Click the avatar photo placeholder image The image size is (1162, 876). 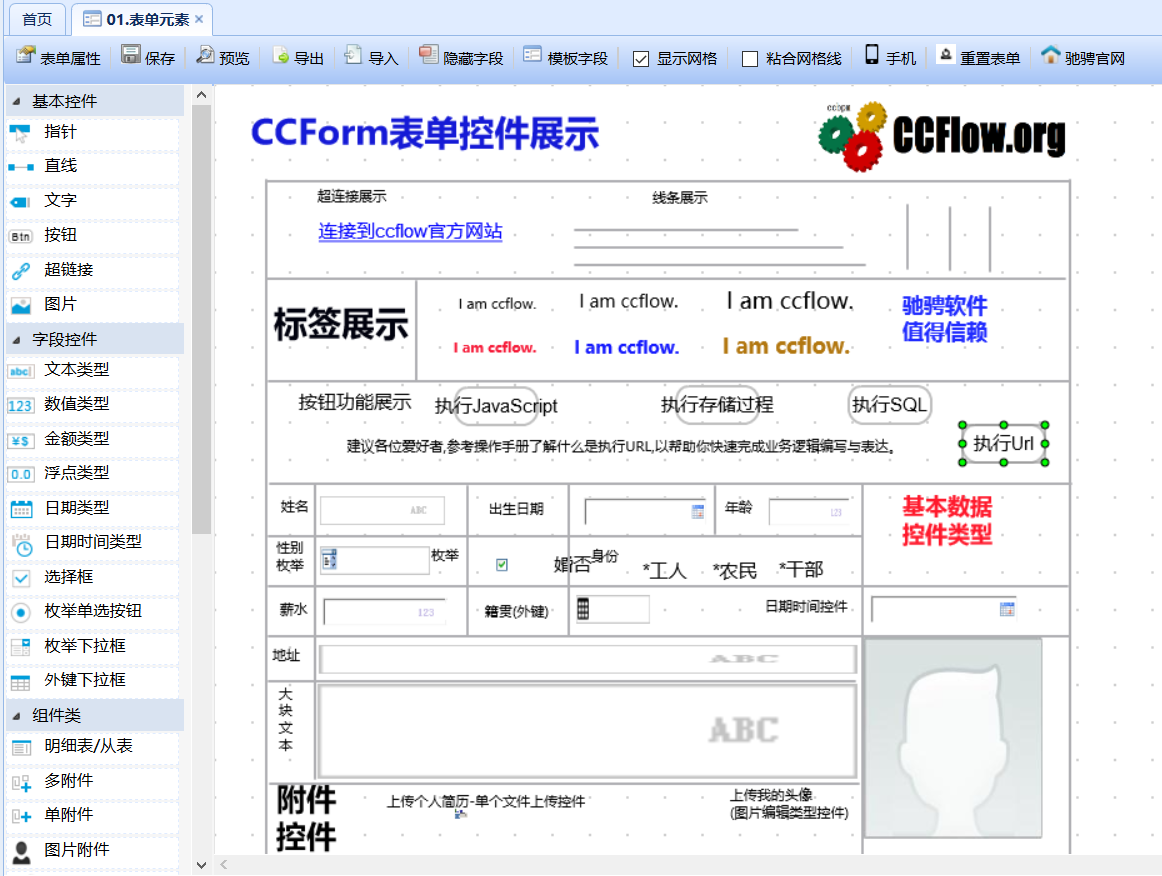(x=954, y=739)
